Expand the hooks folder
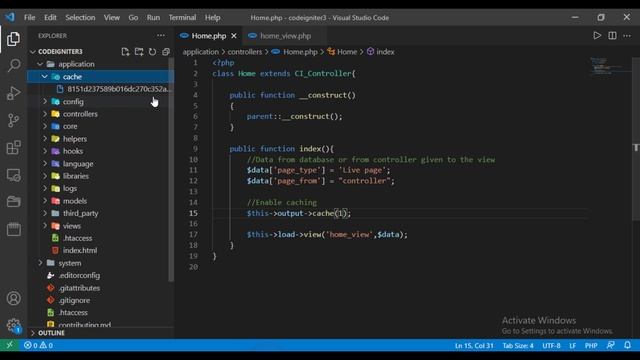 coord(45,151)
